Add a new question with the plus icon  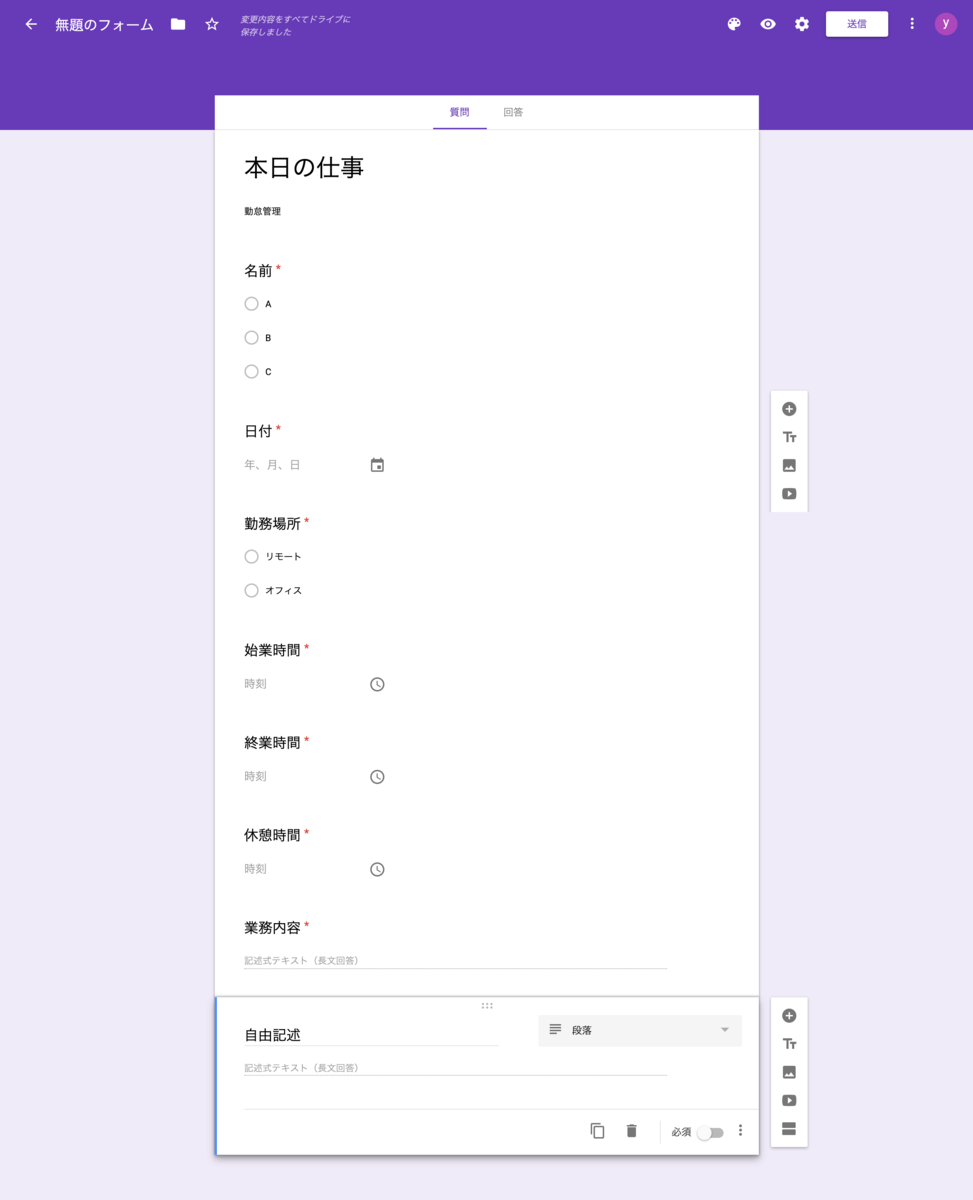pyautogui.click(x=789, y=1015)
